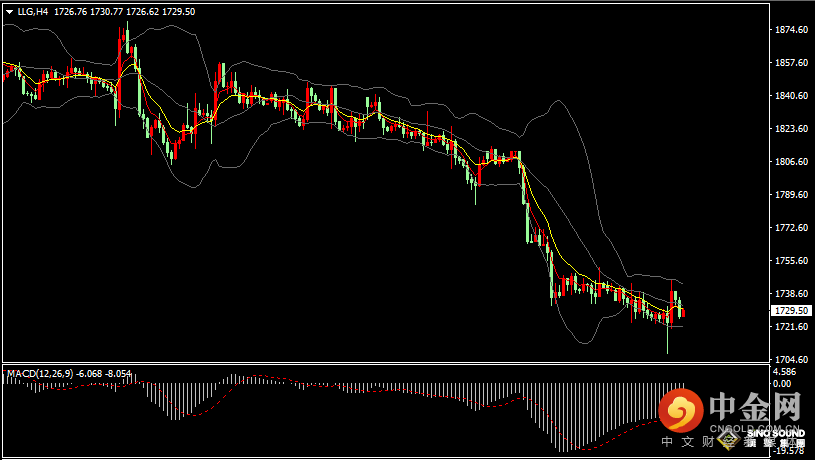The width and height of the screenshot is (815, 460).
Task: Click the MACD value -6.068
Action: [x=89, y=374]
